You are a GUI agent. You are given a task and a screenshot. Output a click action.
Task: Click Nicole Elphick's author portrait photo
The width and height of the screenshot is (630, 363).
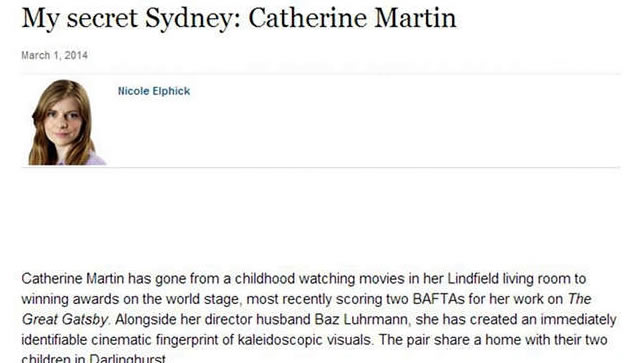pyautogui.click(x=67, y=122)
